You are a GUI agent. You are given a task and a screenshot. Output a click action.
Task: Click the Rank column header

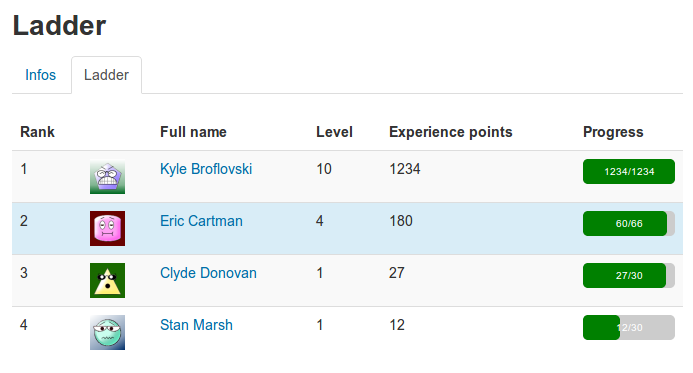coord(38,132)
